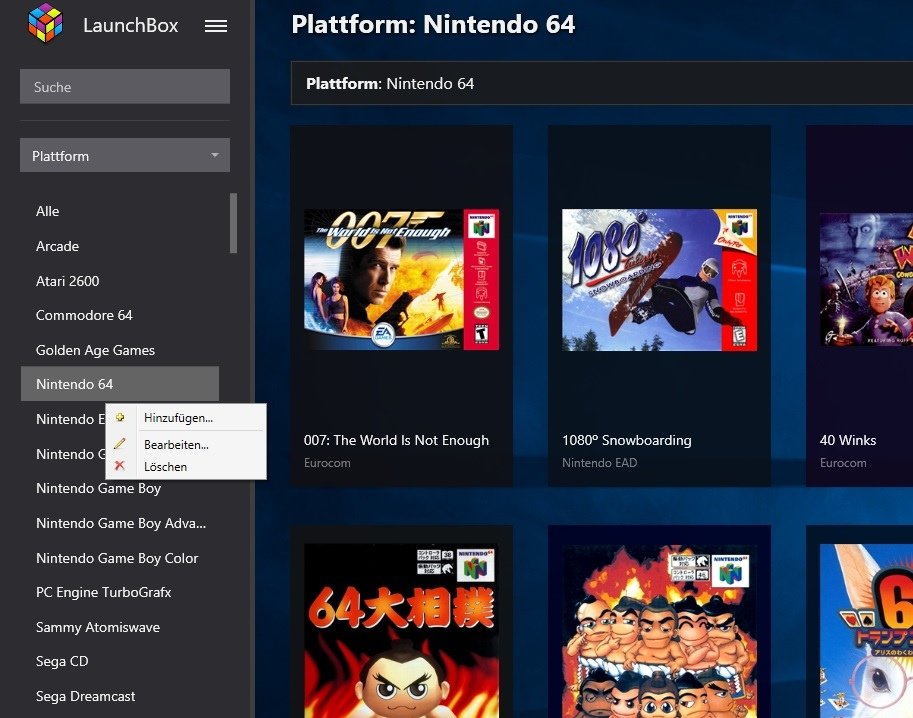The height and width of the screenshot is (718, 913).
Task: Select Arcade platform
Action: coord(58,246)
